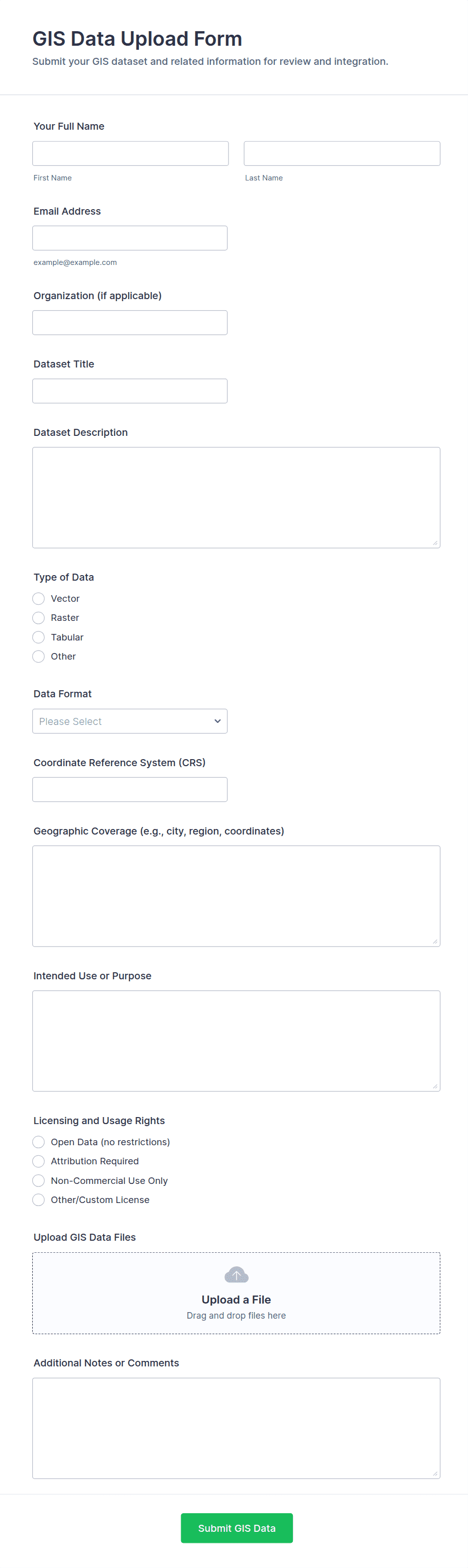Select Tabular as data type
The width and height of the screenshot is (468, 1568).
(x=38, y=637)
